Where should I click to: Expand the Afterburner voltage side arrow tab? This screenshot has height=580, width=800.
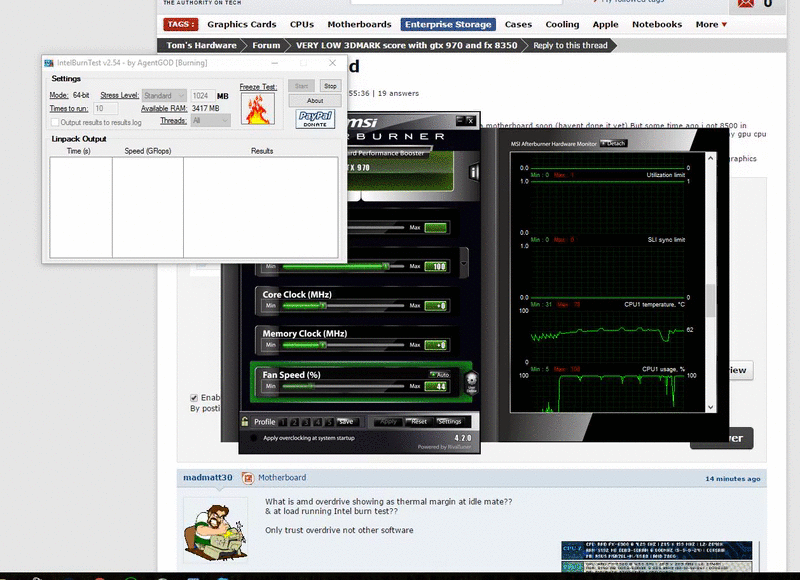tap(464, 263)
